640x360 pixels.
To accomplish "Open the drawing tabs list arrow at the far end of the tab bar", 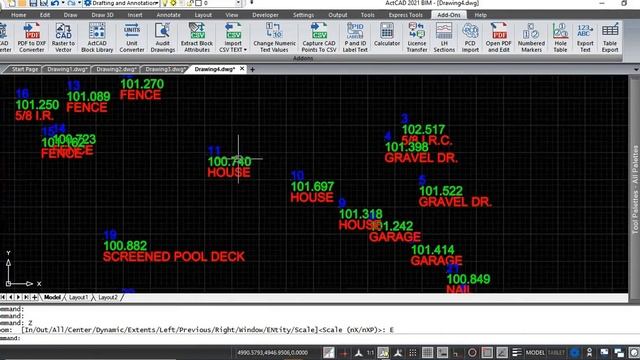I will (636, 70).
